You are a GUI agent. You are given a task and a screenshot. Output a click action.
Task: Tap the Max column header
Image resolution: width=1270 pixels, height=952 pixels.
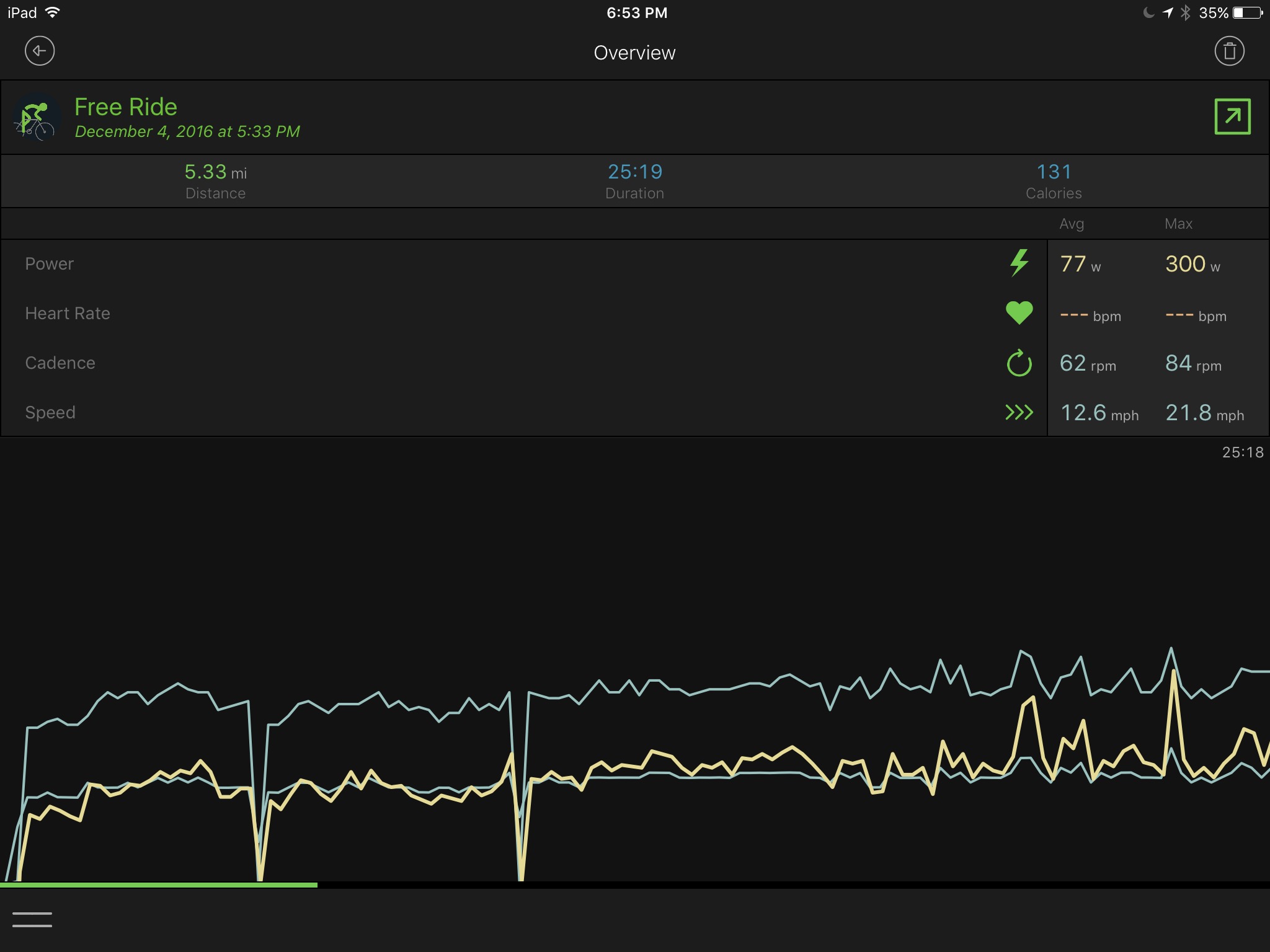(x=1178, y=224)
